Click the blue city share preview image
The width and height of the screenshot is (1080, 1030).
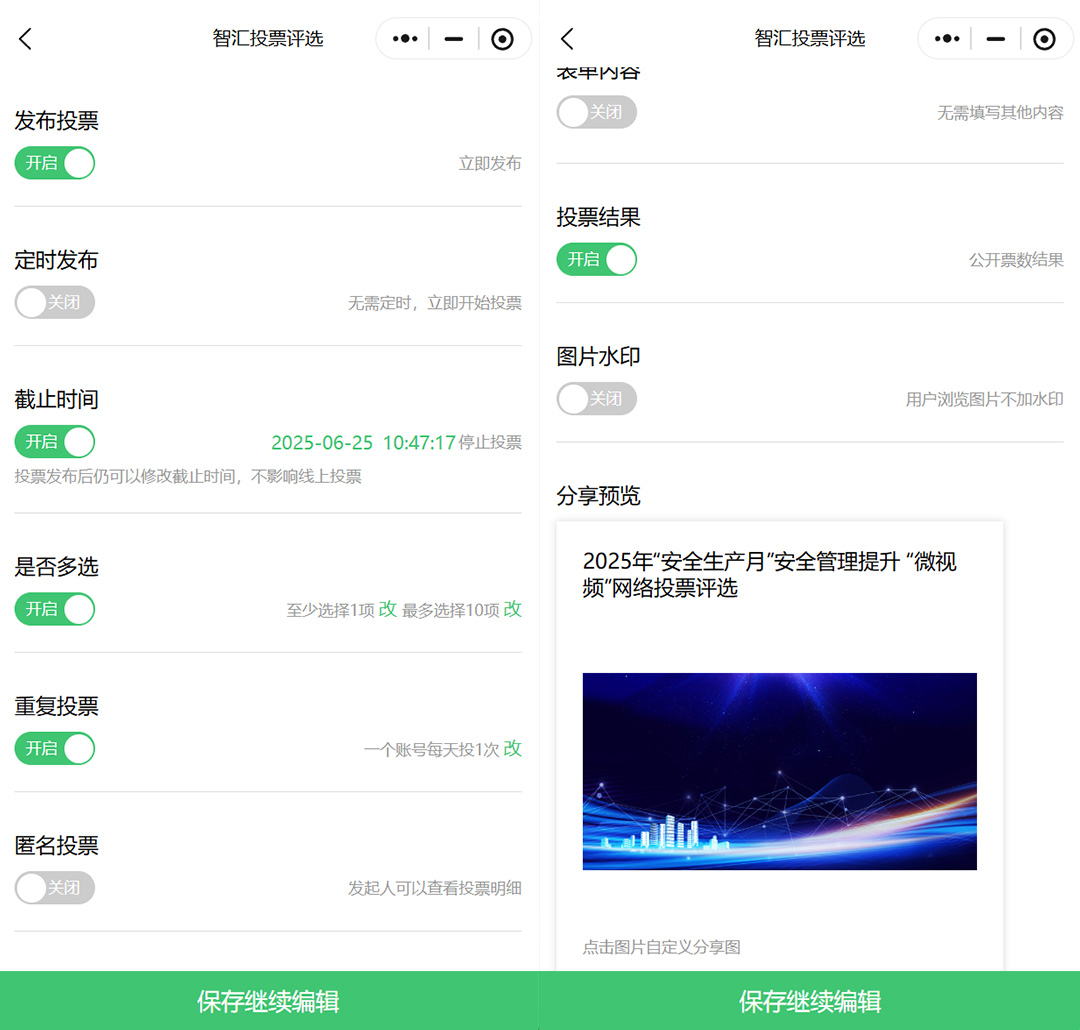tap(779, 771)
